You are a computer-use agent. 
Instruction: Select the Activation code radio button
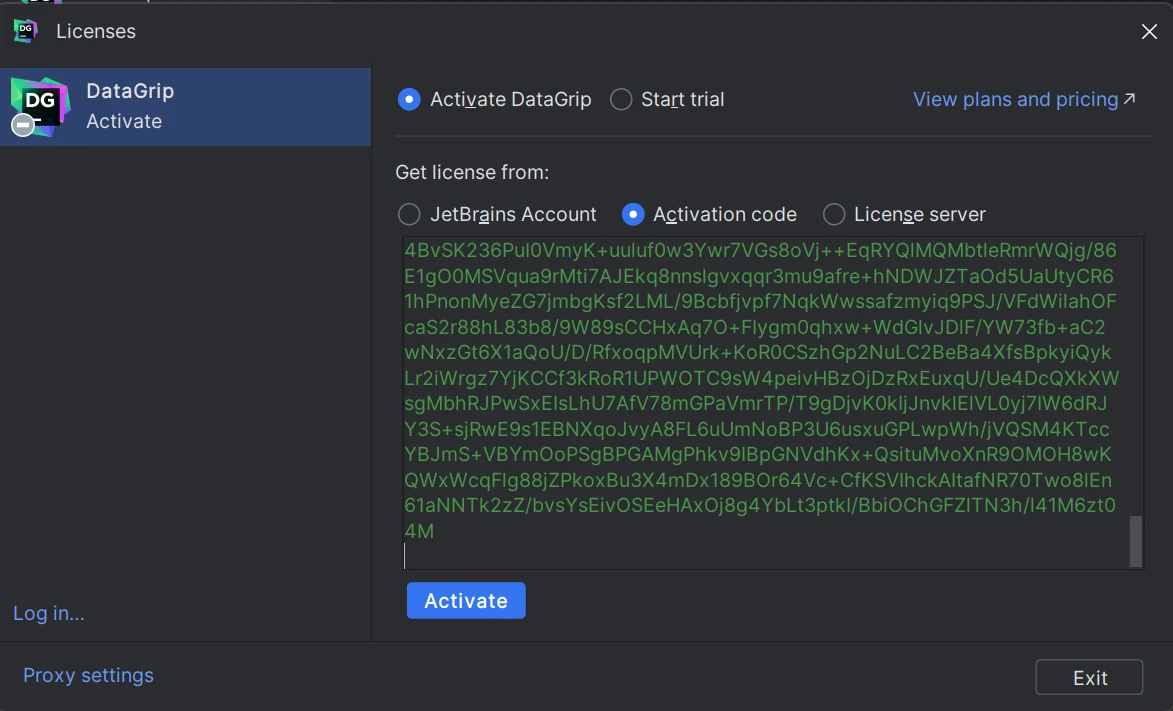click(x=633, y=215)
